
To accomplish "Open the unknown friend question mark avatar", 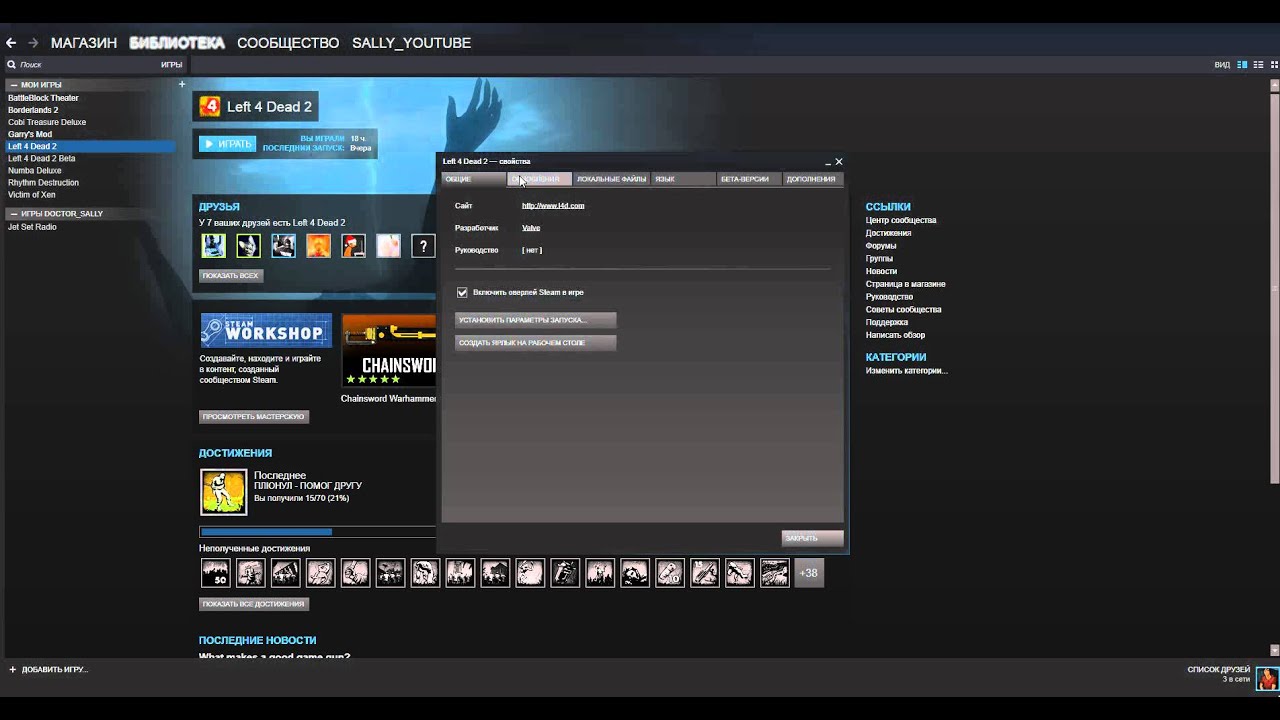I will 423,245.
